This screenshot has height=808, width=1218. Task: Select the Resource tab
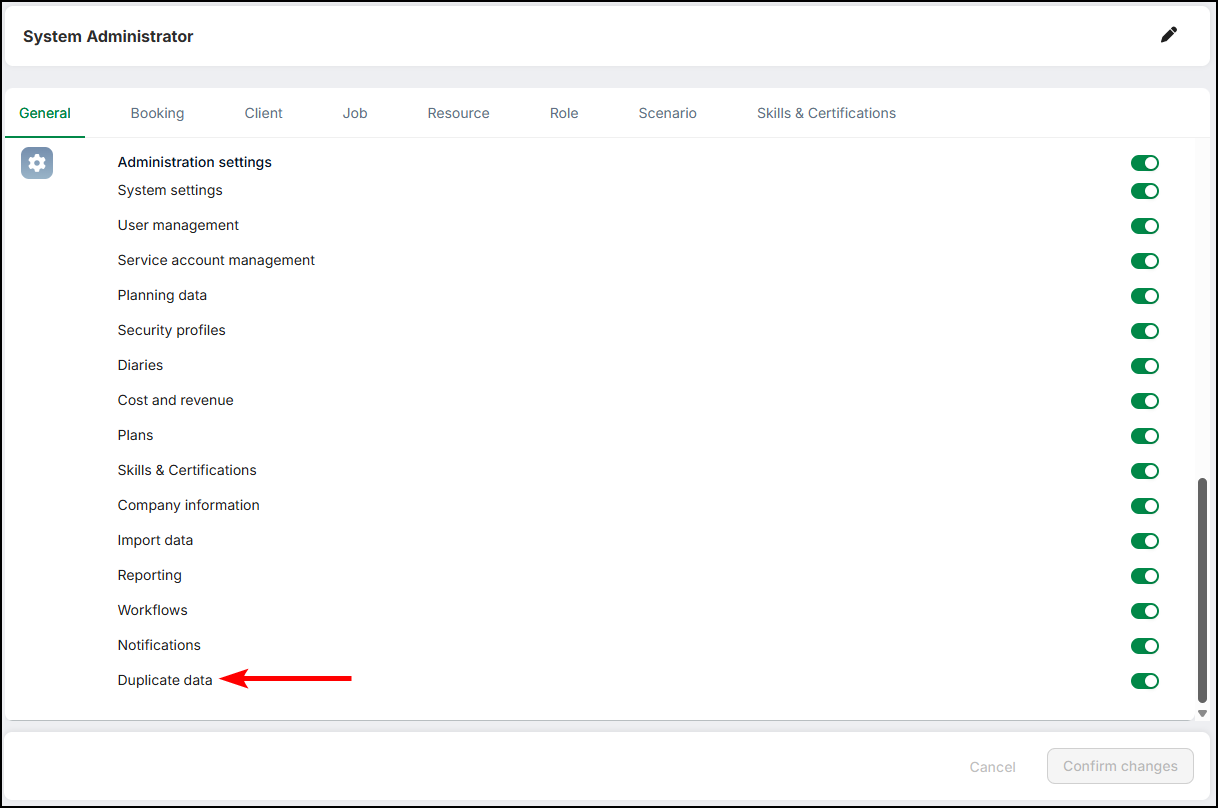pos(458,113)
